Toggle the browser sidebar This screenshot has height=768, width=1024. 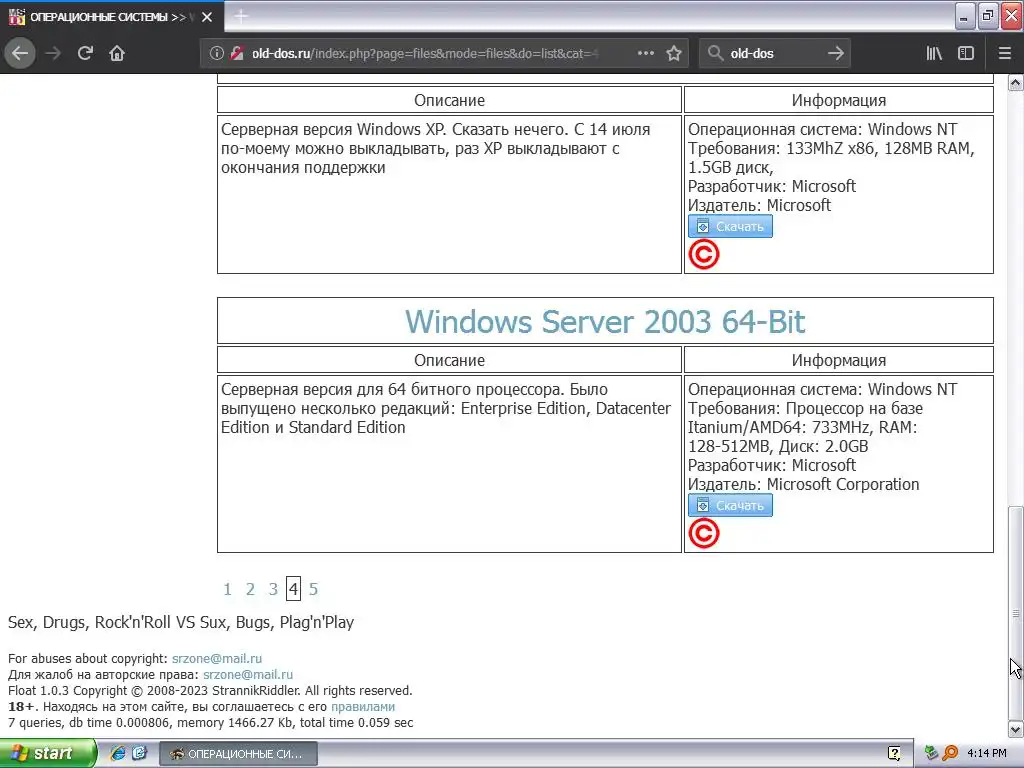(966, 53)
